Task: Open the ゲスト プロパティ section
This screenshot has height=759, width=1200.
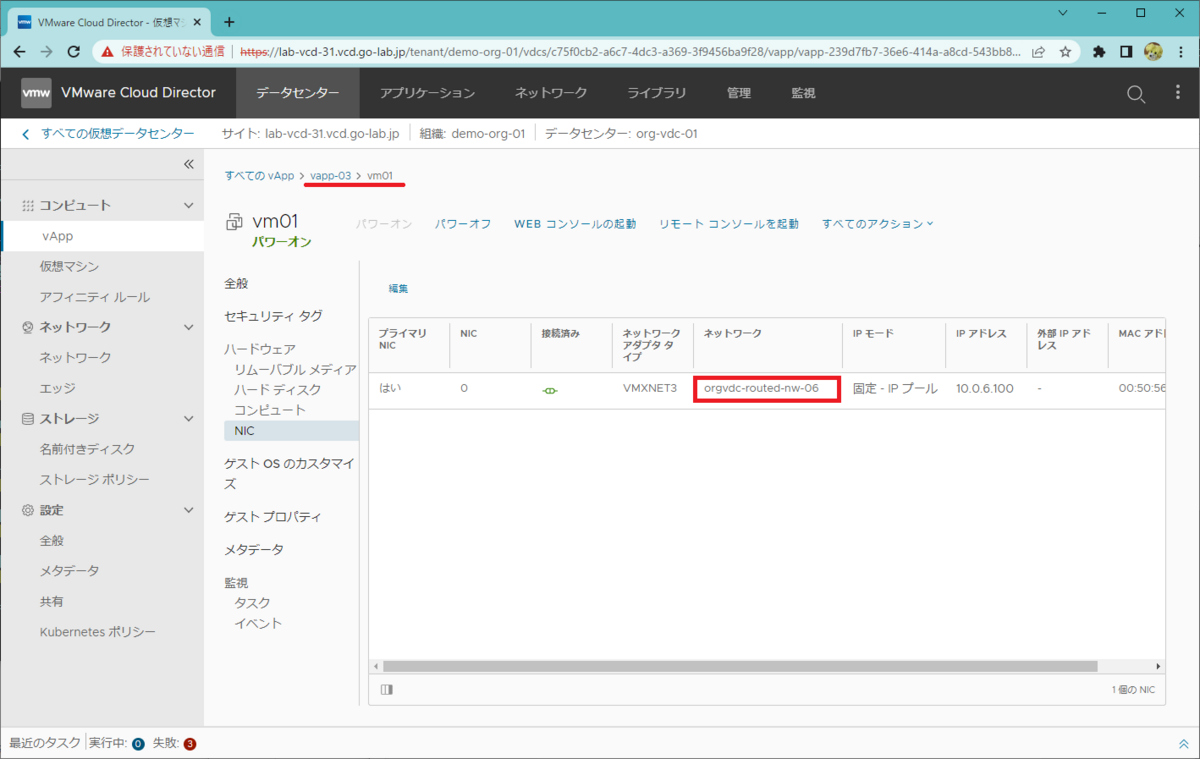Action: [273, 517]
